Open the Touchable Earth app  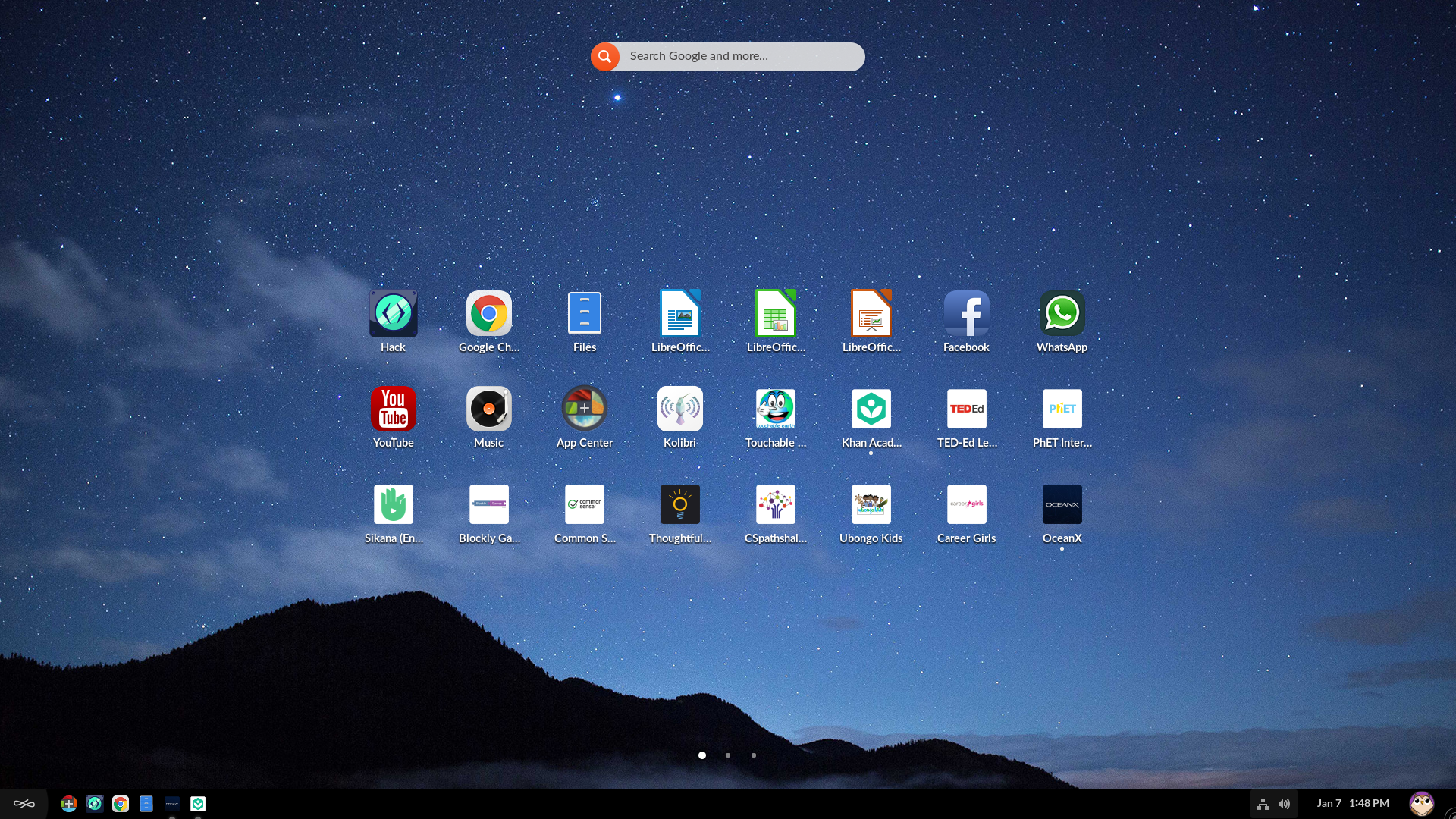coord(775,409)
